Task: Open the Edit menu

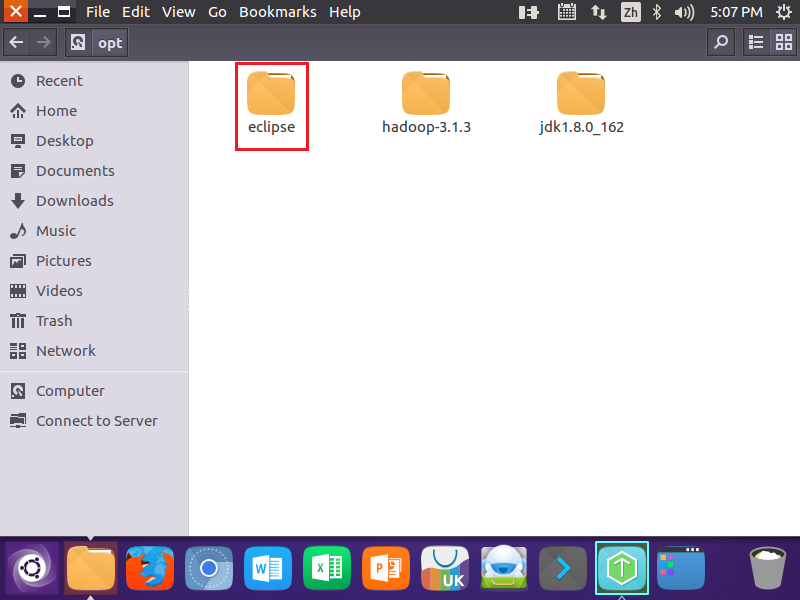Action: point(136,12)
